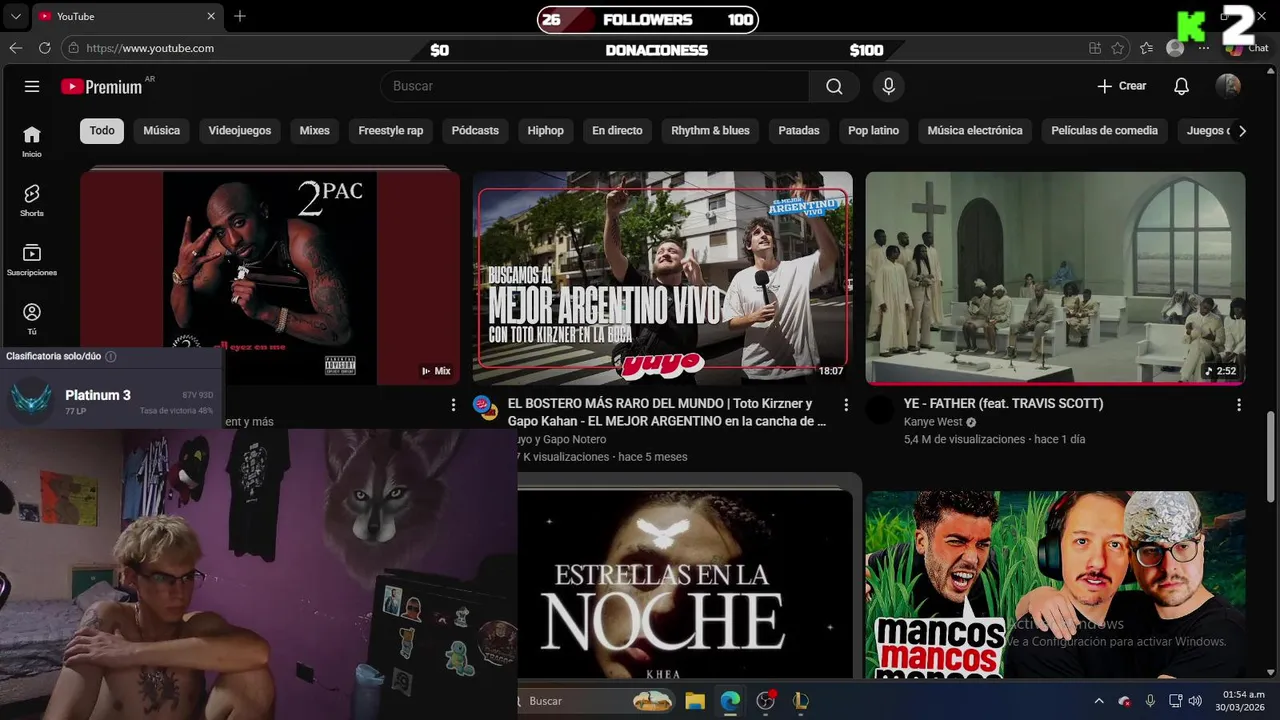
Task: Filter by Hiphop chip
Action: coord(546,131)
